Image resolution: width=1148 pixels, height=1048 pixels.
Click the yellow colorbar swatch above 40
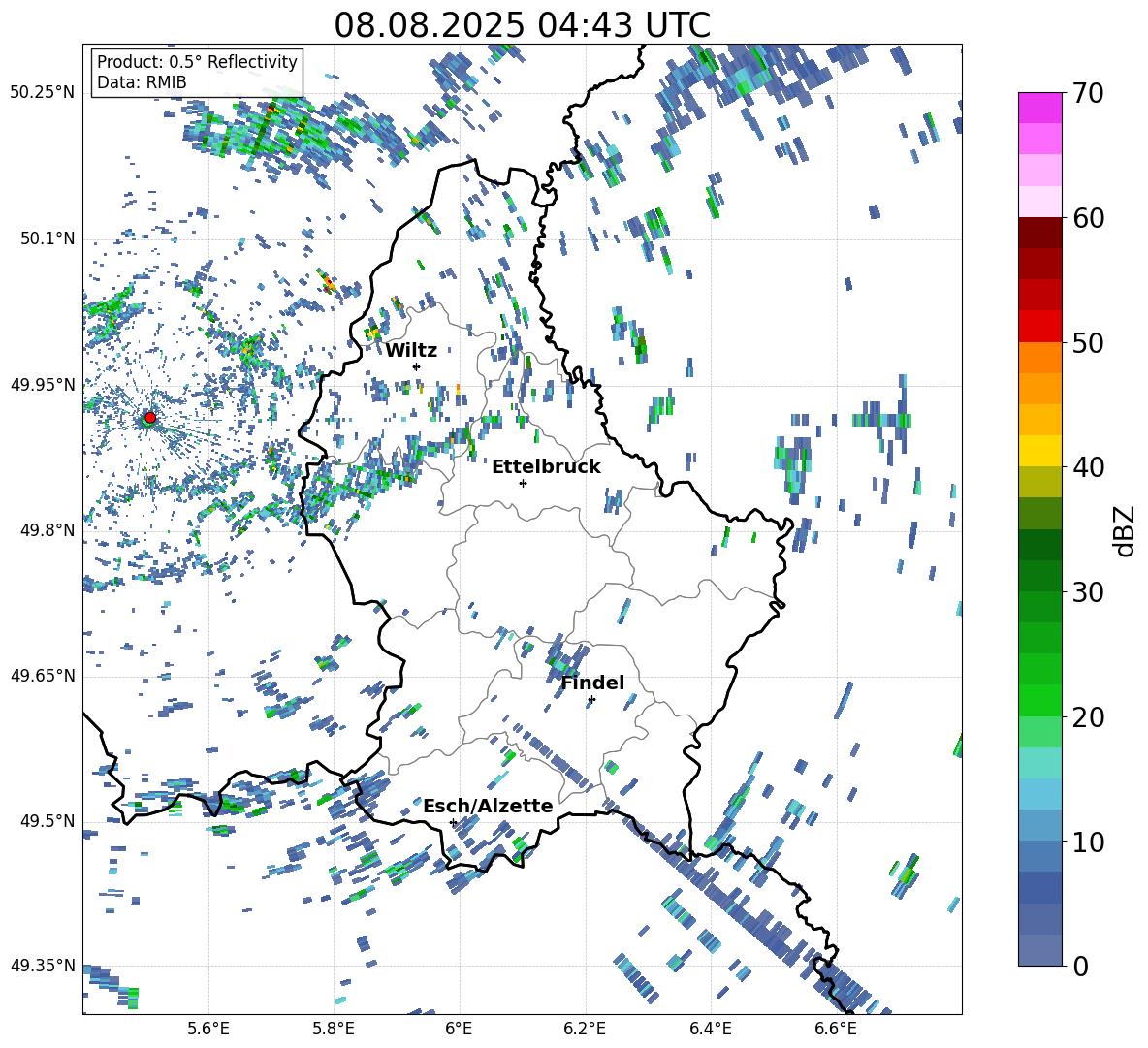1039,451
